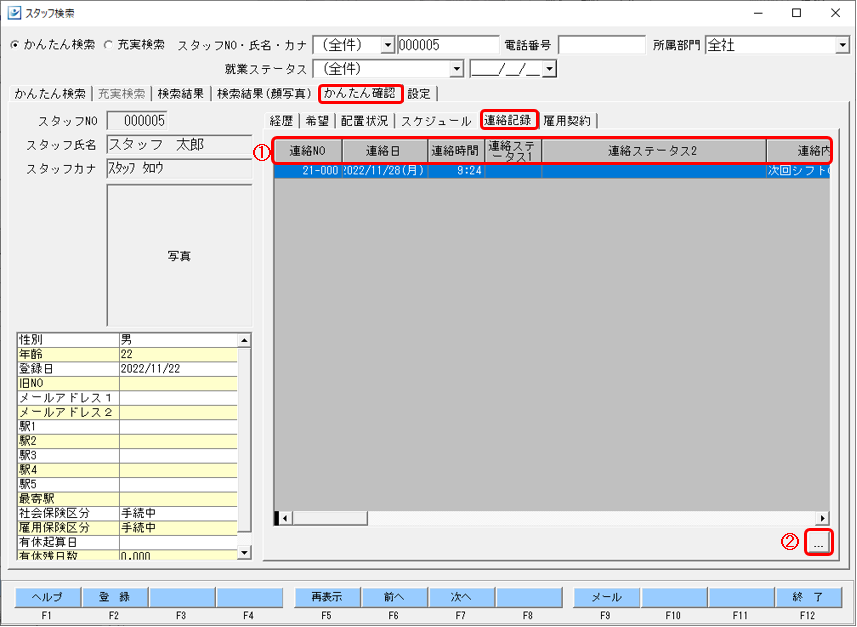Click the 9:24 time cell

coord(456,171)
